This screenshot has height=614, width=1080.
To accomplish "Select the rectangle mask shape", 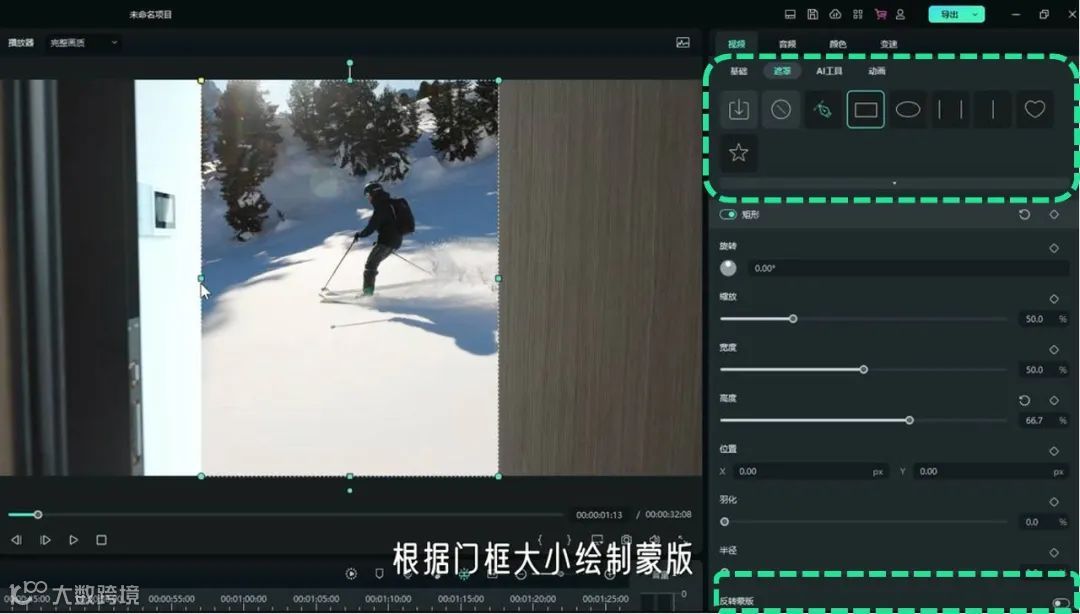I will click(865, 109).
